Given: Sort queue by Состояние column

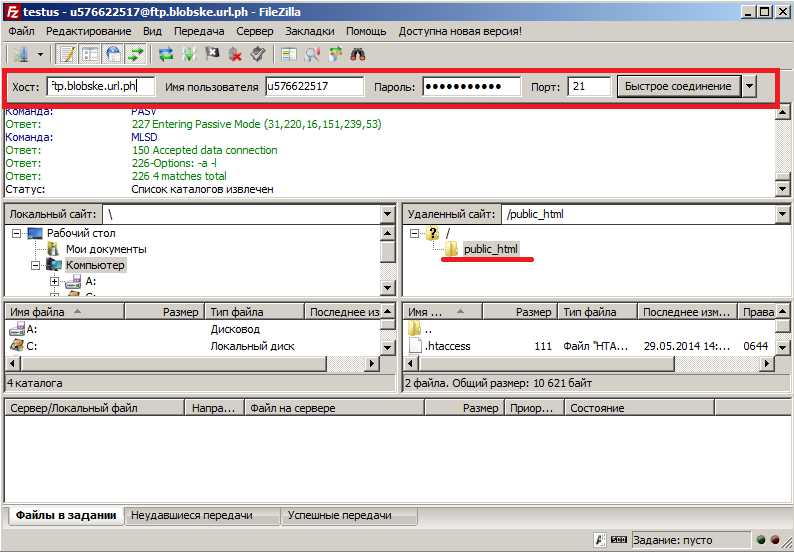Looking at the screenshot, I should [639, 408].
